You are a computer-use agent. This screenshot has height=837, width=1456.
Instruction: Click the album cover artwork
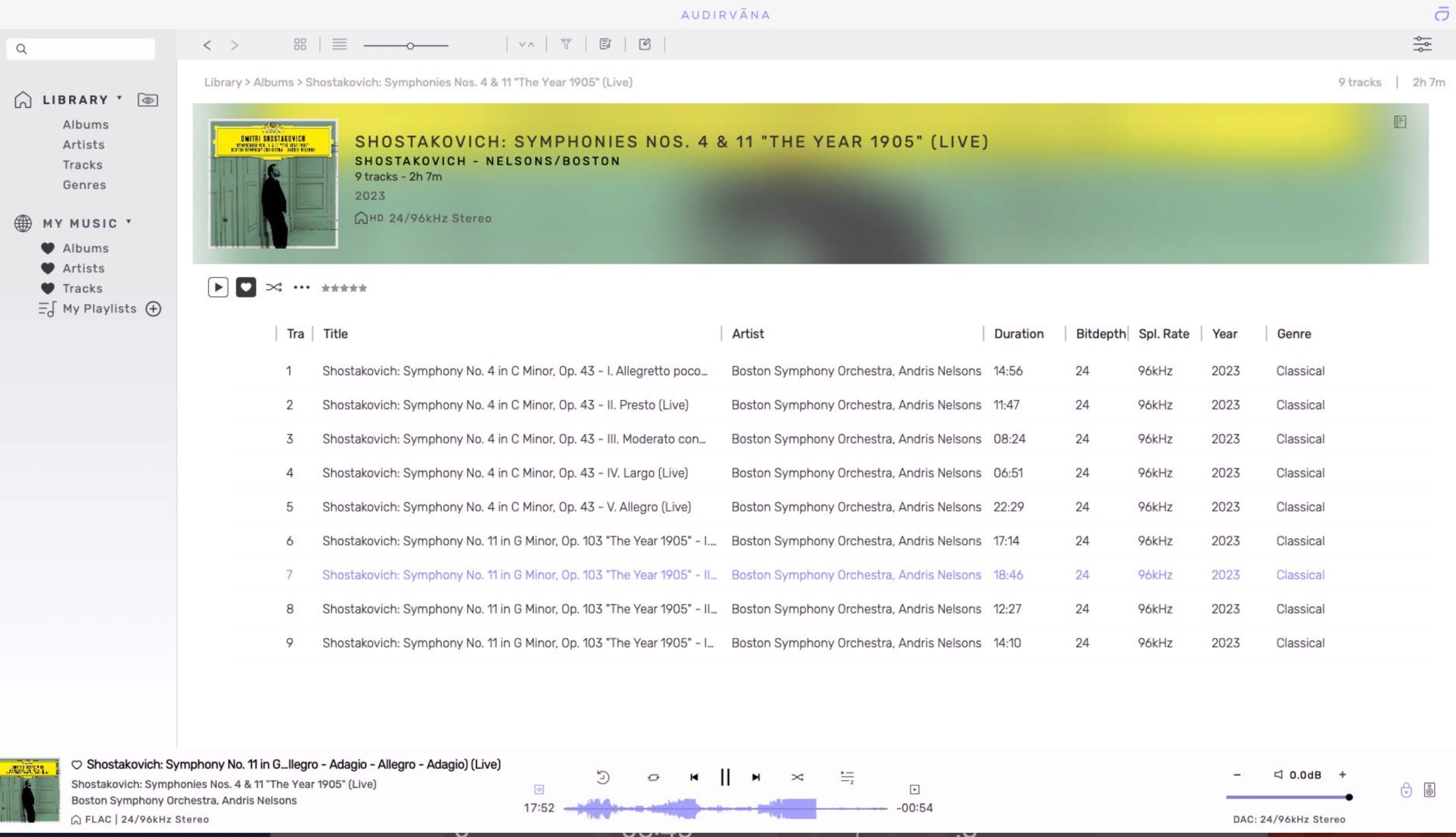coord(273,183)
